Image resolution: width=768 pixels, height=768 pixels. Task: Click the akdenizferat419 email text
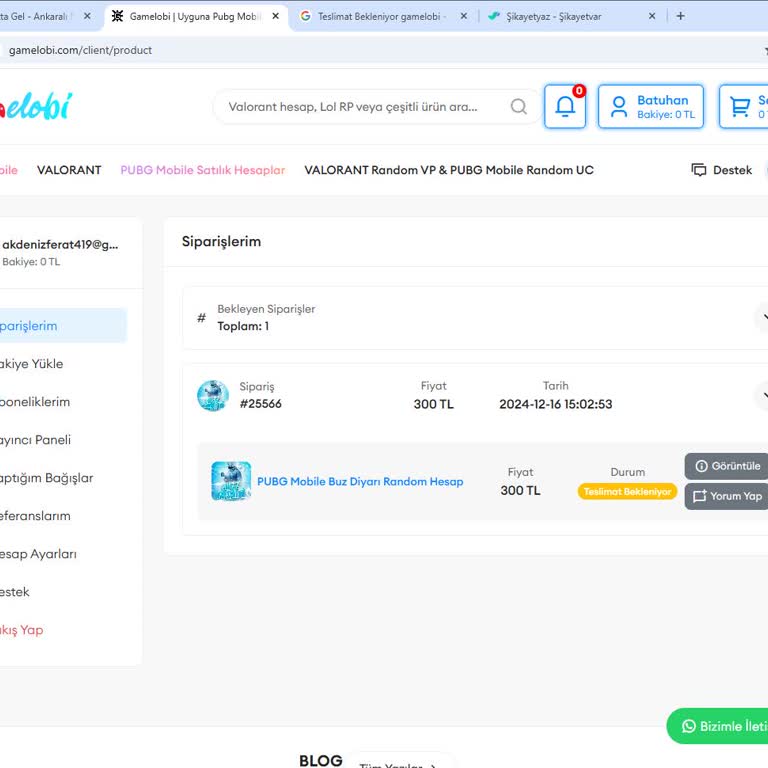pos(60,244)
